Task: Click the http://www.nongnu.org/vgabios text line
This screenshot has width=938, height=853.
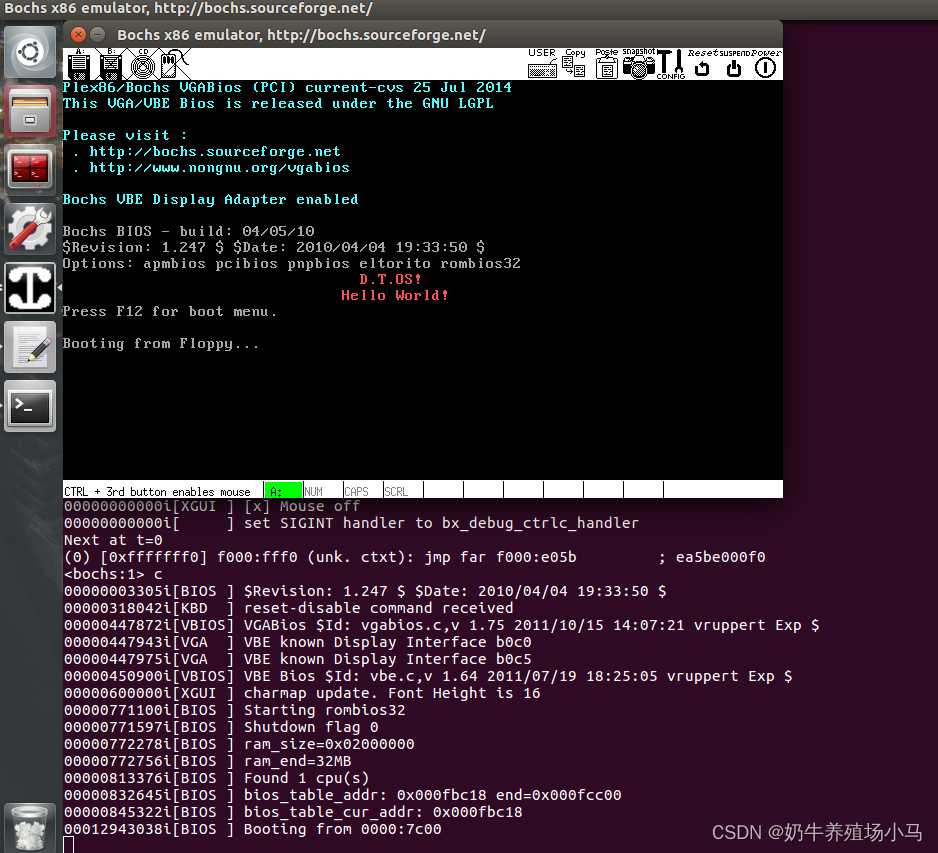Action: (x=220, y=167)
